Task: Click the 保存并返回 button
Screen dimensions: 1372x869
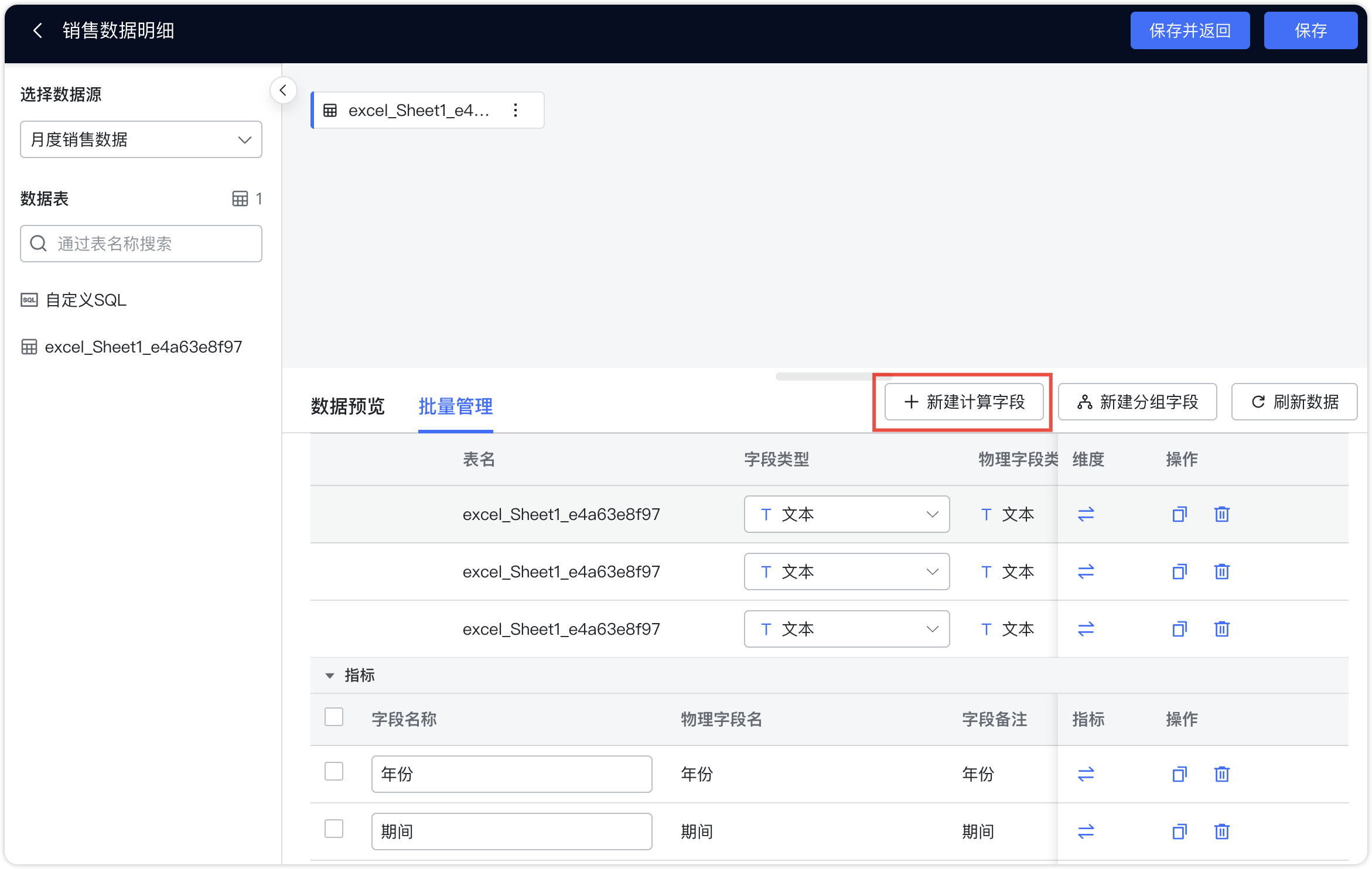Action: coord(1190,30)
